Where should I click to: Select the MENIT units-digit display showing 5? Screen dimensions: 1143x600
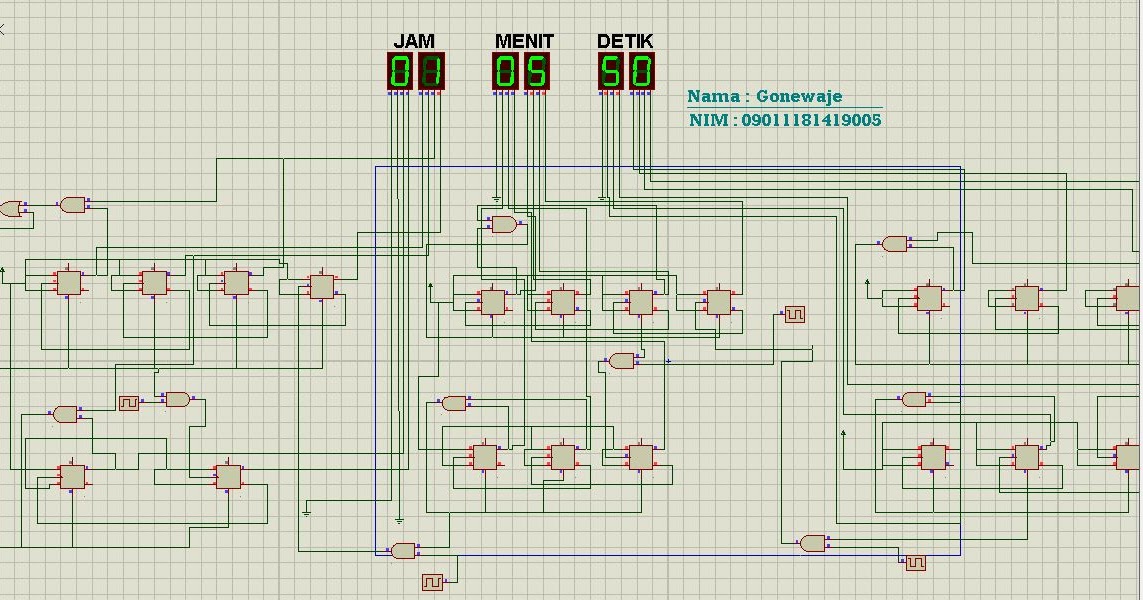(x=537, y=71)
